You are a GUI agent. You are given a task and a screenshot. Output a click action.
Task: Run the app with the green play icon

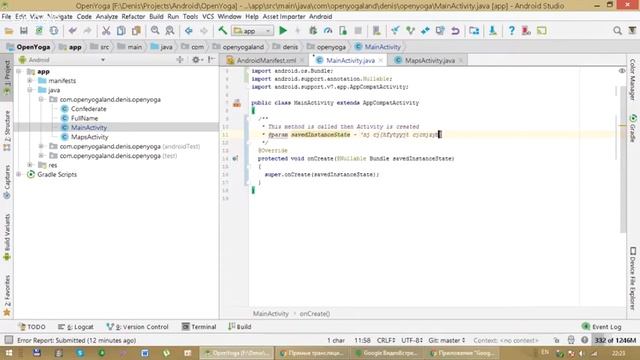point(283,31)
